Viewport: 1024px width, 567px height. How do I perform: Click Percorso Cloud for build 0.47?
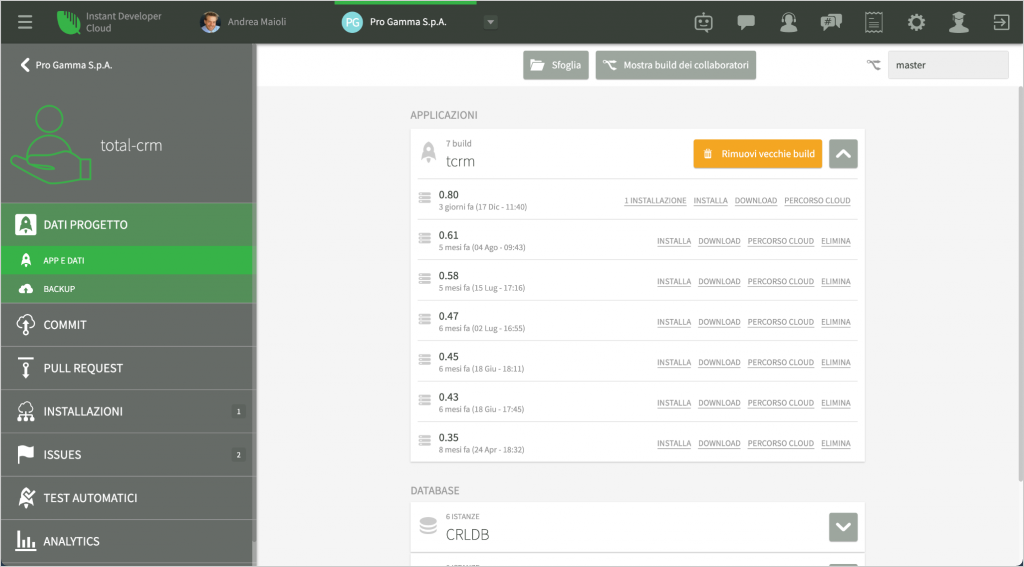tap(780, 322)
